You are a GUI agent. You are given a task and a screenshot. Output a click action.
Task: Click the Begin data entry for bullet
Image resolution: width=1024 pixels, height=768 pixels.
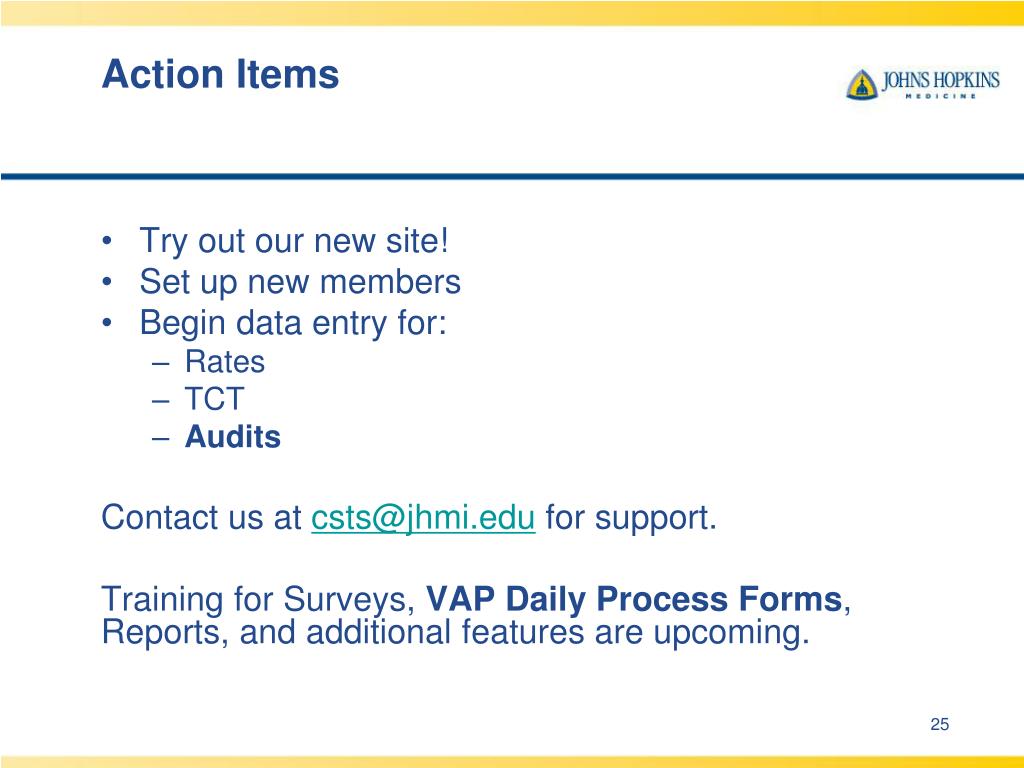pos(293,323)
